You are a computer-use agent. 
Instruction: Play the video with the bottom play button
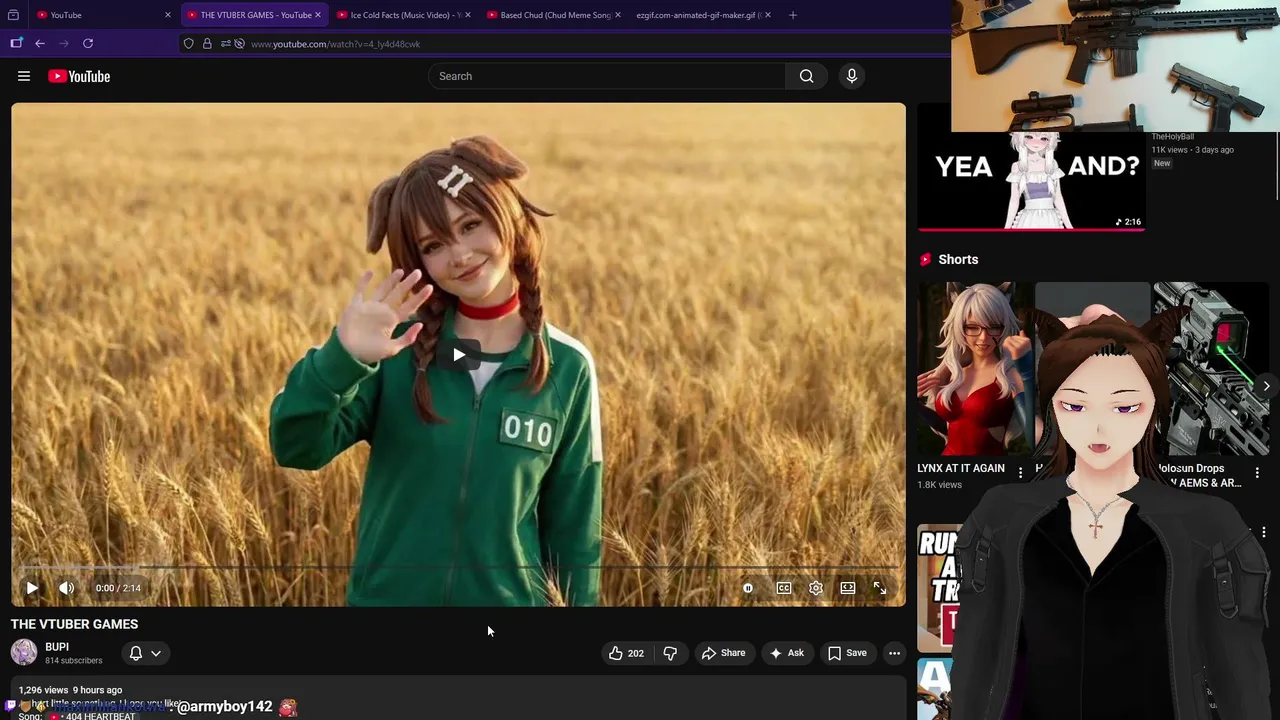click(x=32, y=588)
